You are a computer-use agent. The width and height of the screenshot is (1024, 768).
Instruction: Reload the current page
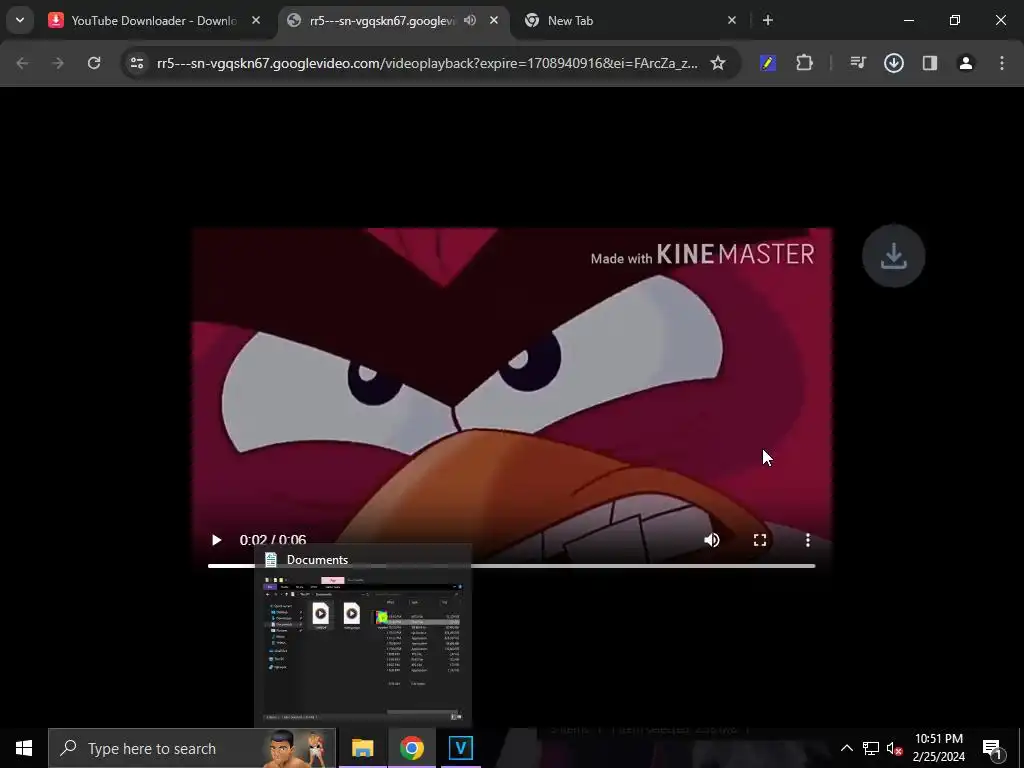coord(94,63)
